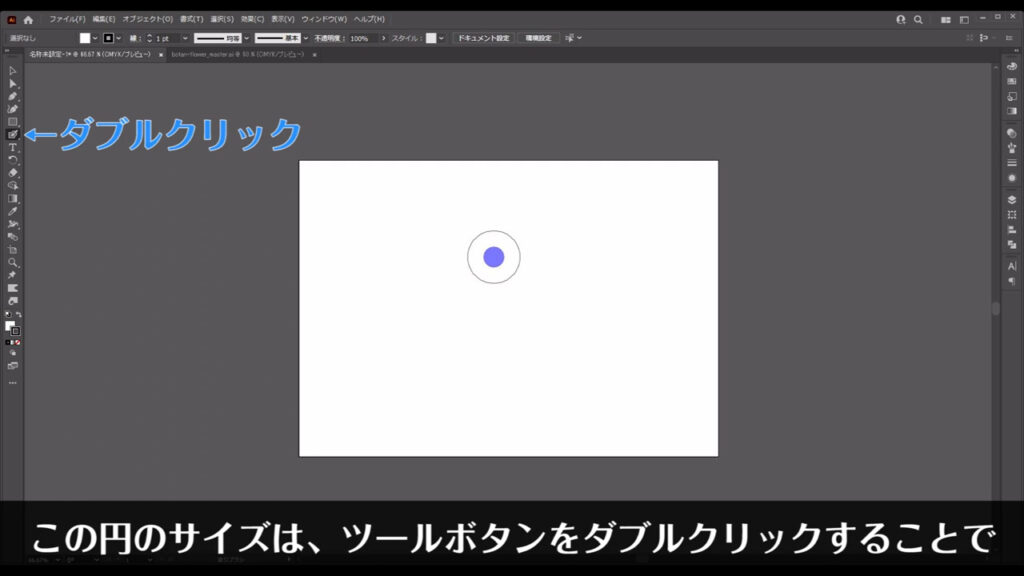Open brush definition dropdown
Screen dimensions: 1024x576
[x=306, y=39]
